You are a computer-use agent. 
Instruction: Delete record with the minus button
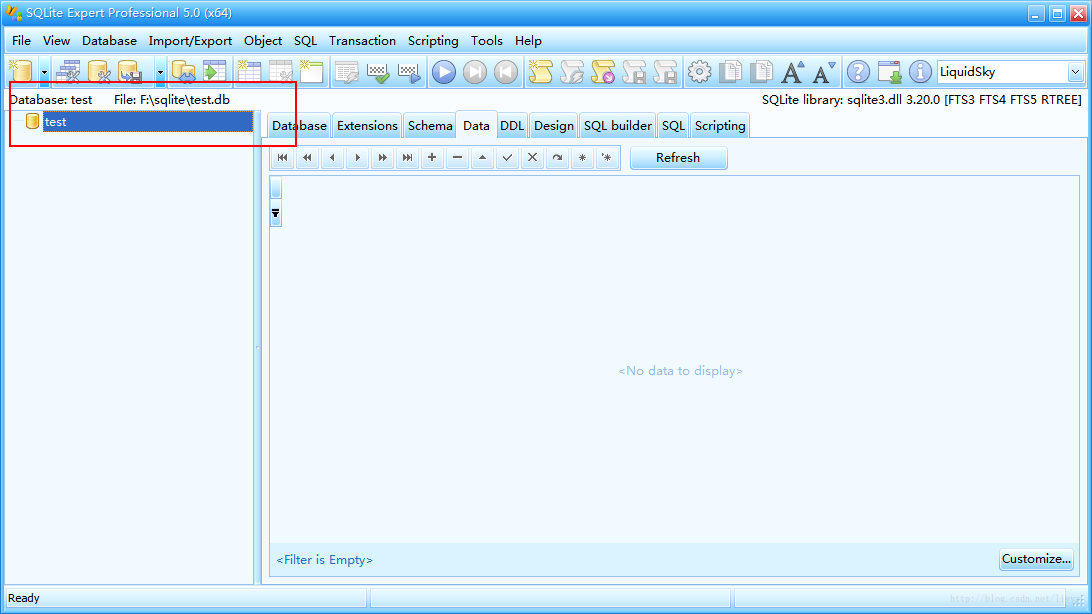point(457,158)
